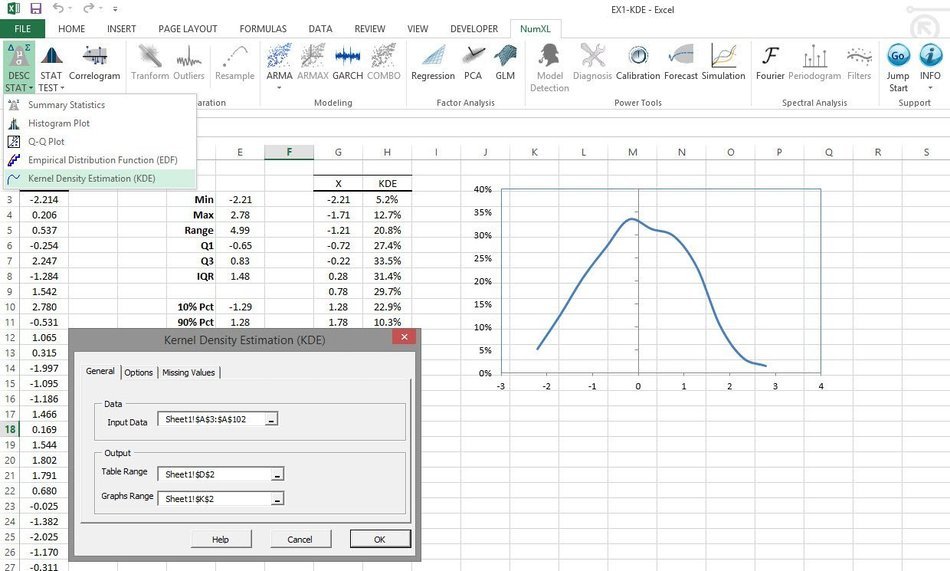Click Cancel in the KDE dialog
950x571 pixels.
pos(300,539)
